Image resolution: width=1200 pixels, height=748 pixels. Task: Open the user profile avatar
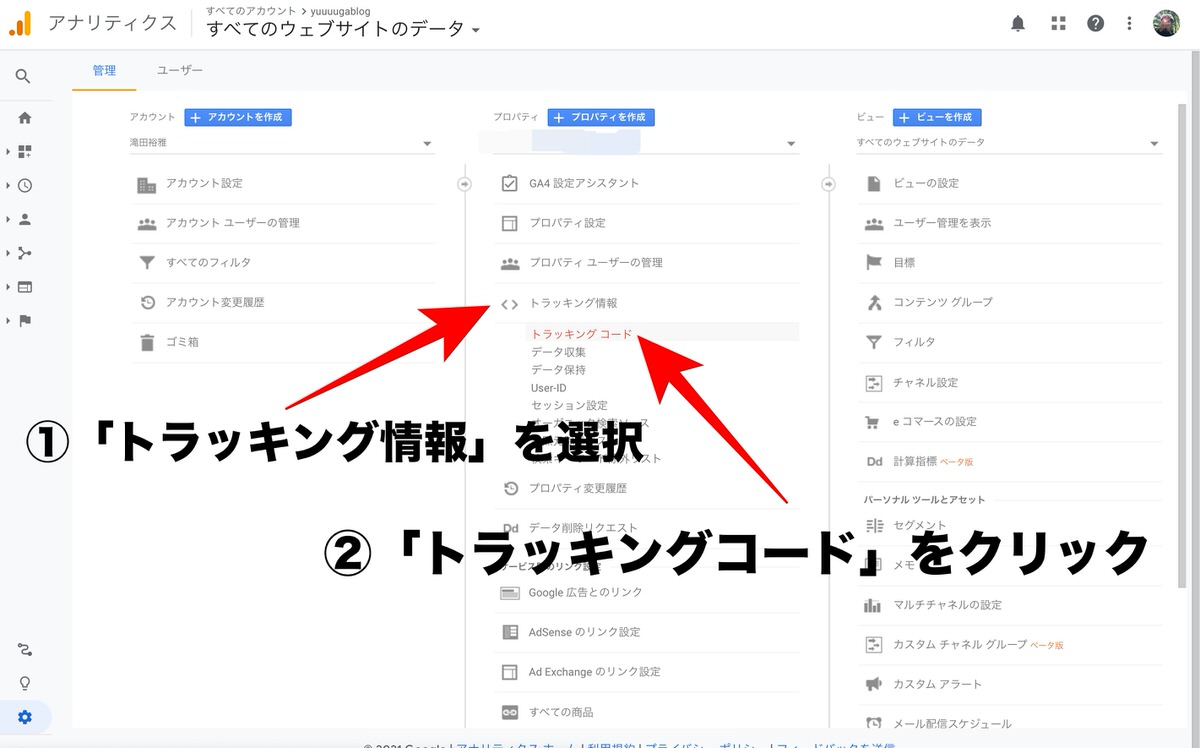point(1166,23)
